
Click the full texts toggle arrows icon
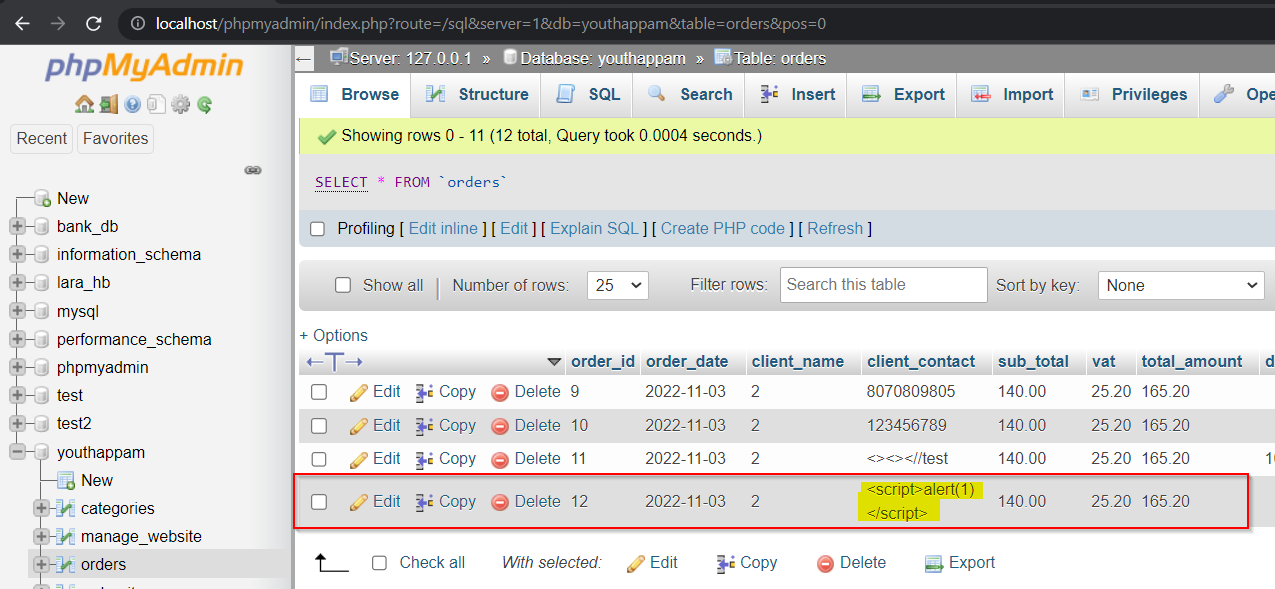click(335, 361)
